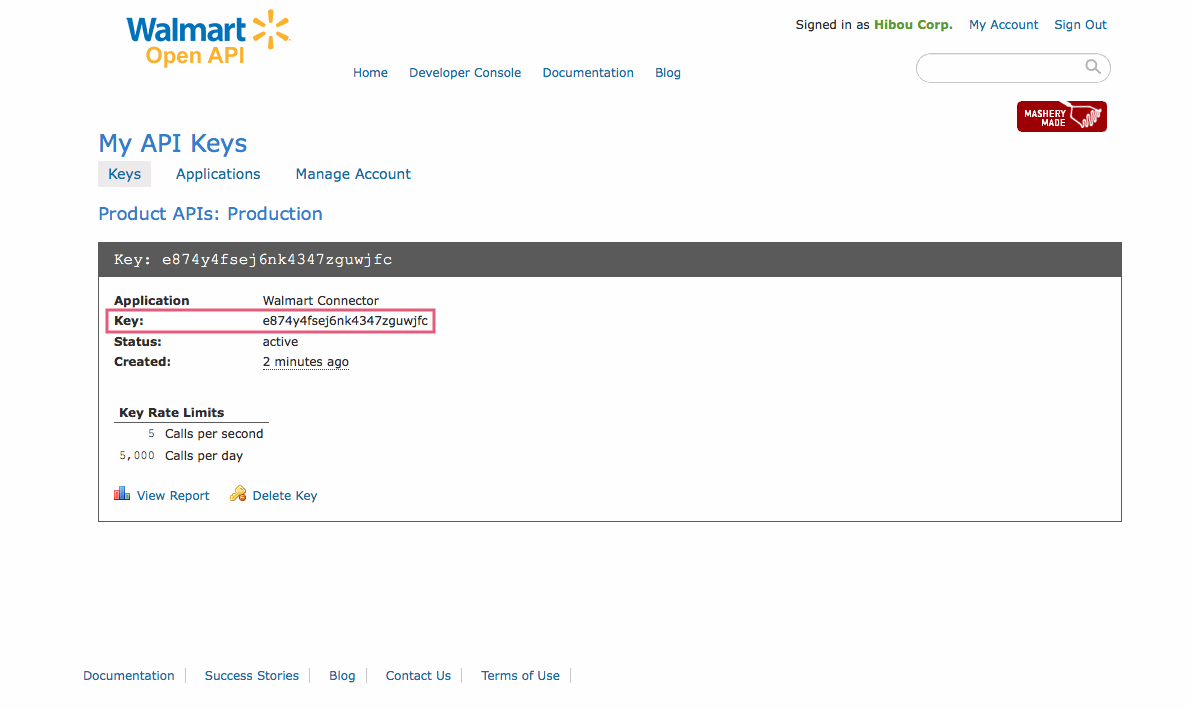Click the View Report link
Image resolution: width=1190 pixels, height=709 pixels.
pyautogui.click(x=173, y=496)
